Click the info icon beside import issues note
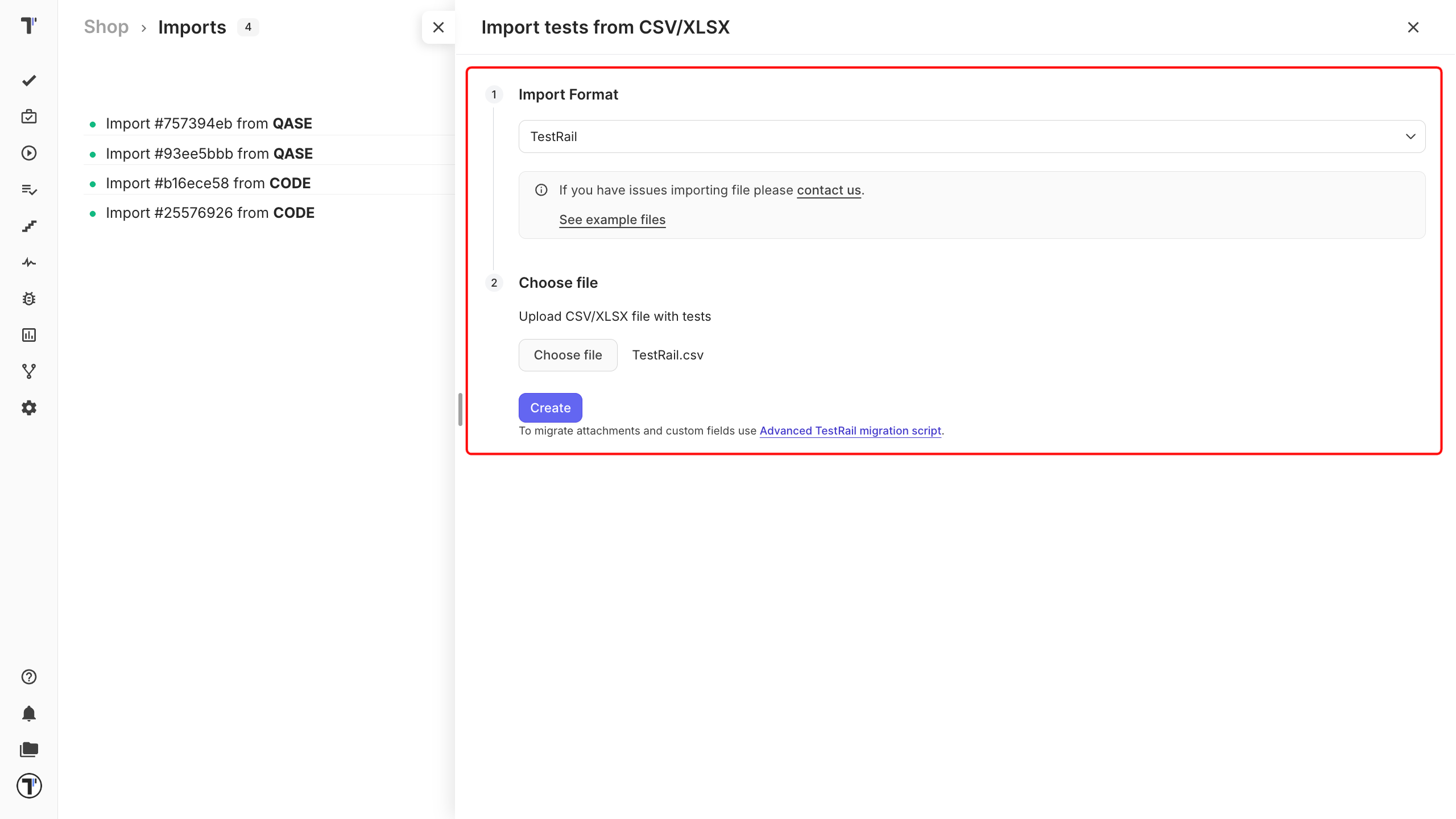The width and height of the screenshot is (1456, 819). coord(541,190)
